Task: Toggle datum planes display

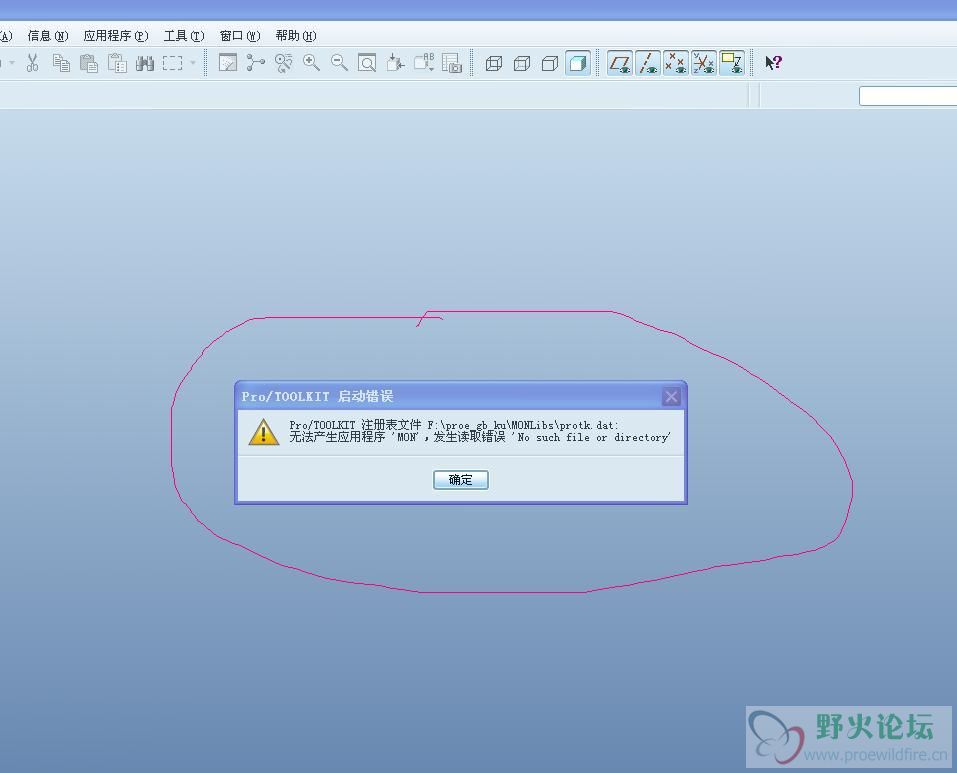Action: pyautogui.click(x=619, y=63)
